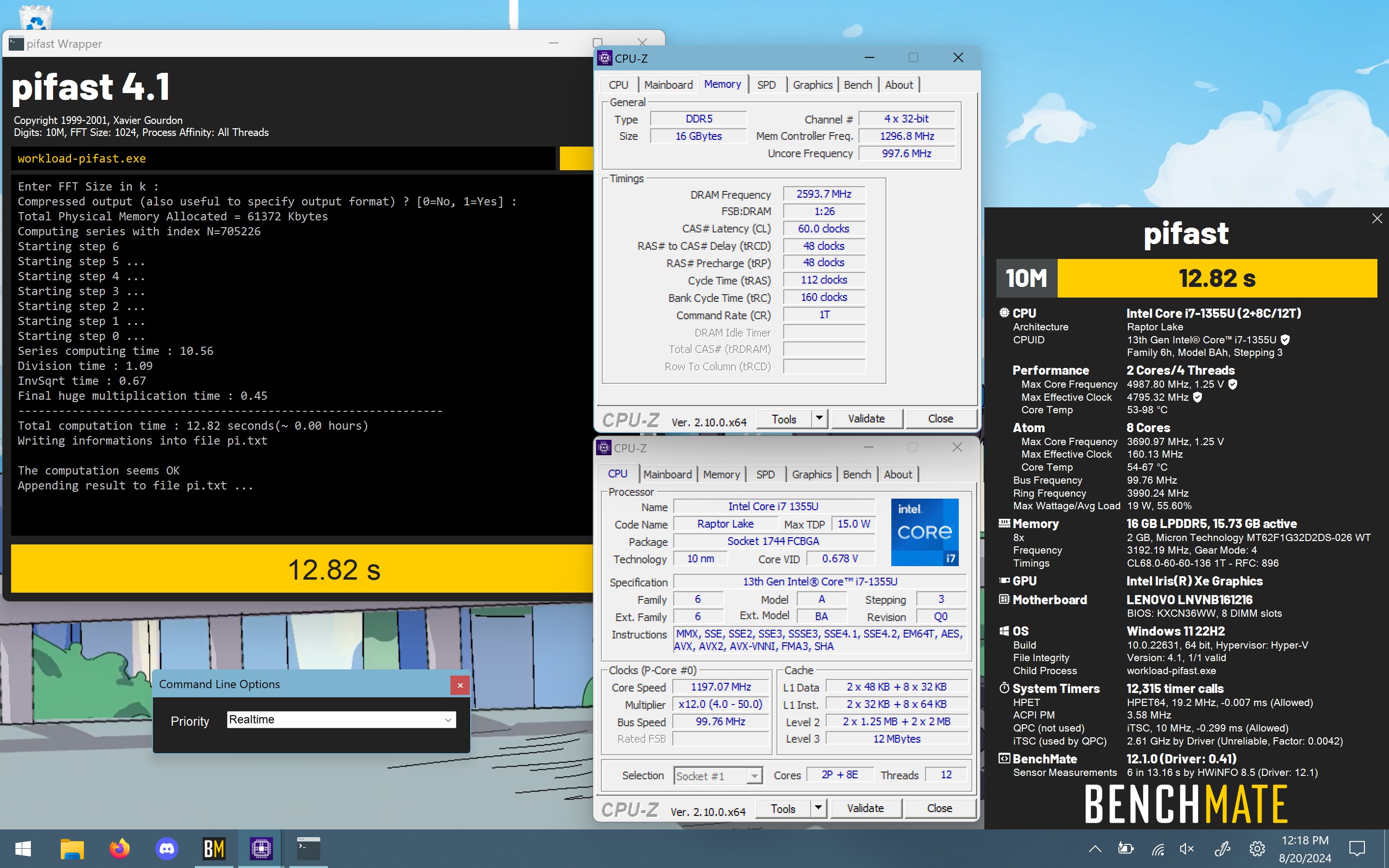Open SPD tab in lower CPU-Z
The height and width of the screenshot is (868, 1389).
765,475
